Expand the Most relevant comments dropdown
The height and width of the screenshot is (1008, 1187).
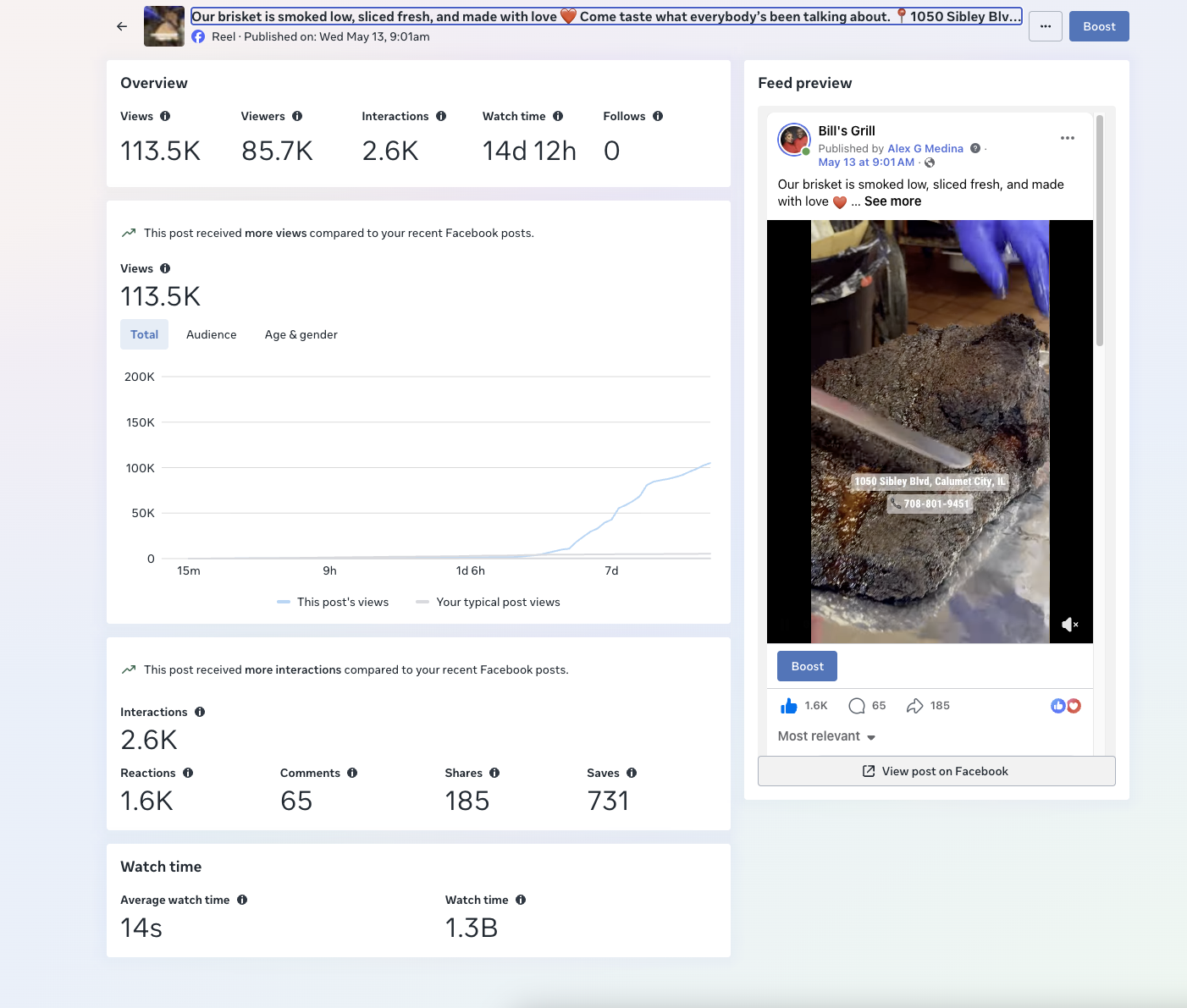click(826, 736)
